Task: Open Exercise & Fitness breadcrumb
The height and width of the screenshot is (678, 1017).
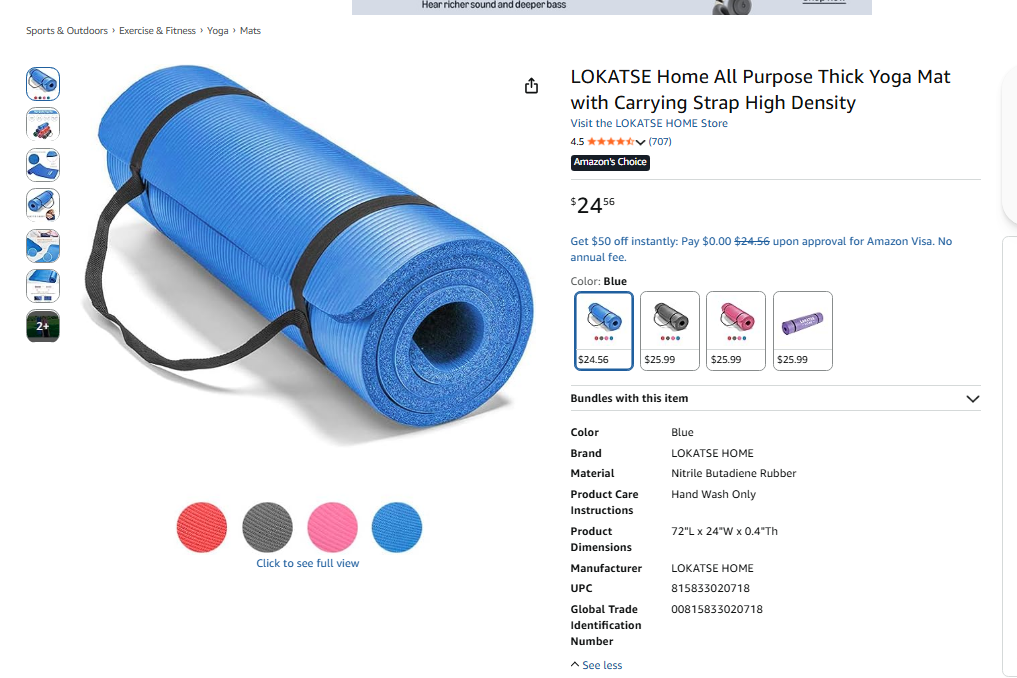Action: (x=157, y=30)
